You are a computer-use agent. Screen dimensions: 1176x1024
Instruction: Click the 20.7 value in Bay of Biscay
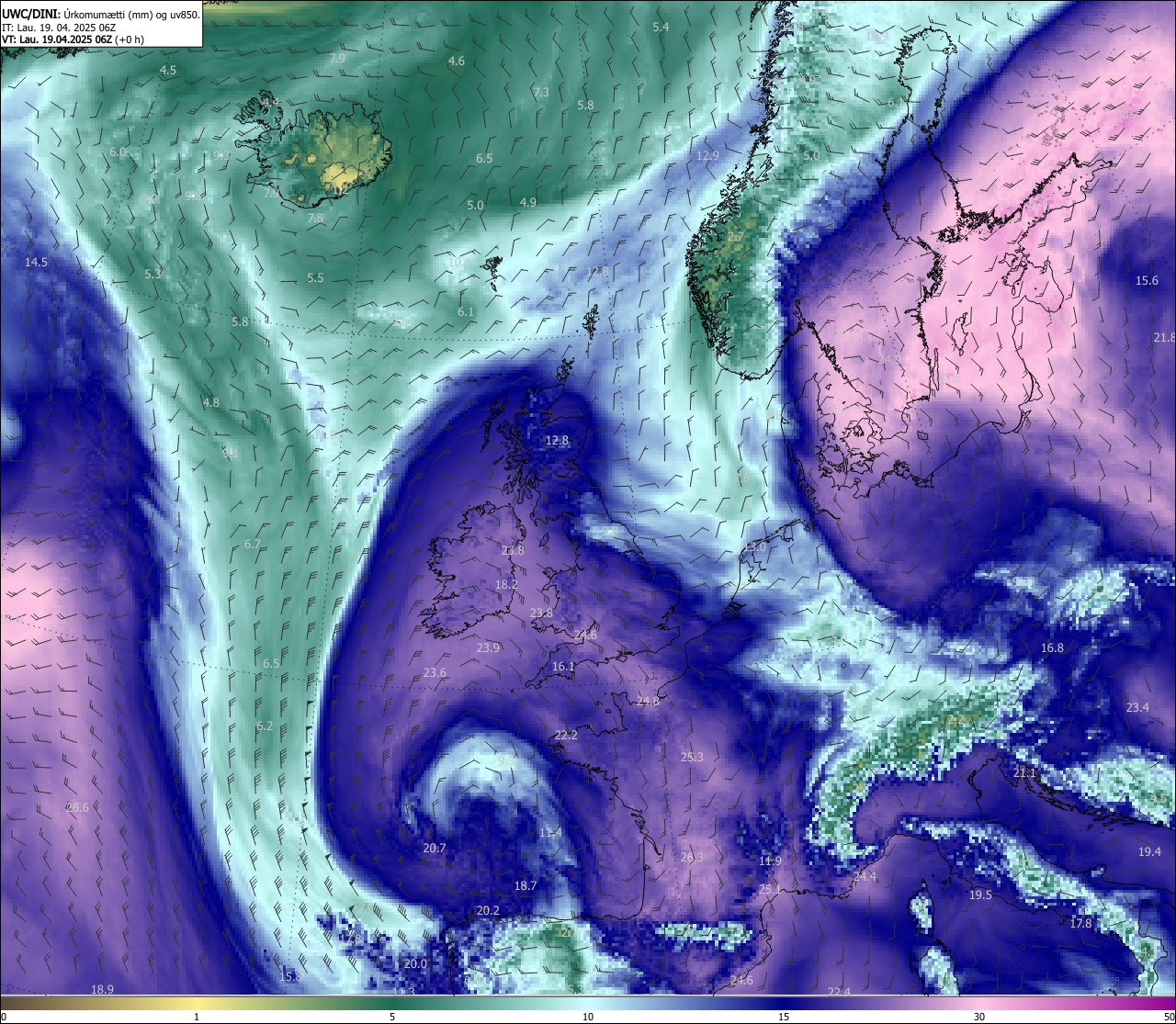point(435,849)
